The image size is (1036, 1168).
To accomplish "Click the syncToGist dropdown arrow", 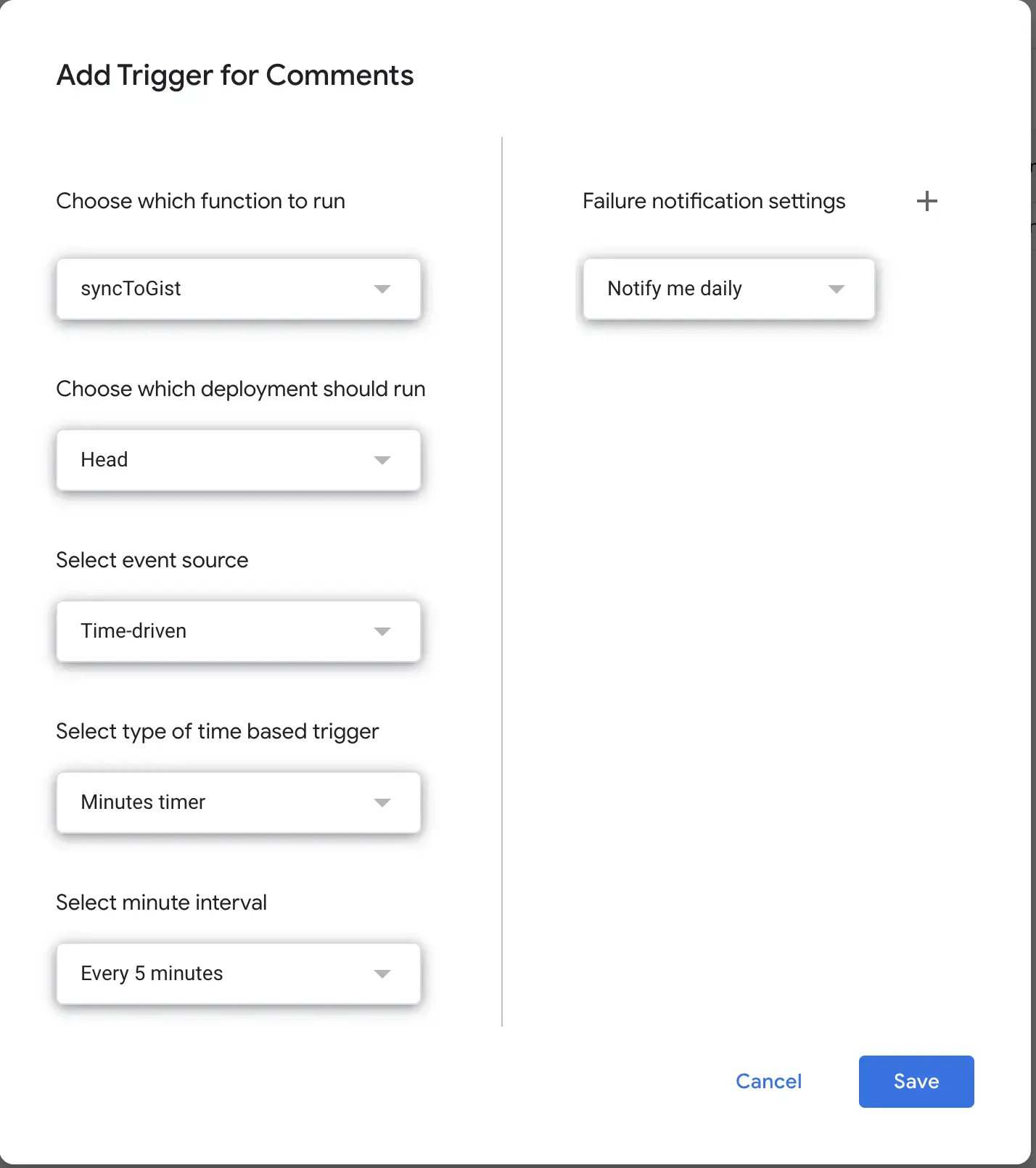I will click(x=383, y=289).
